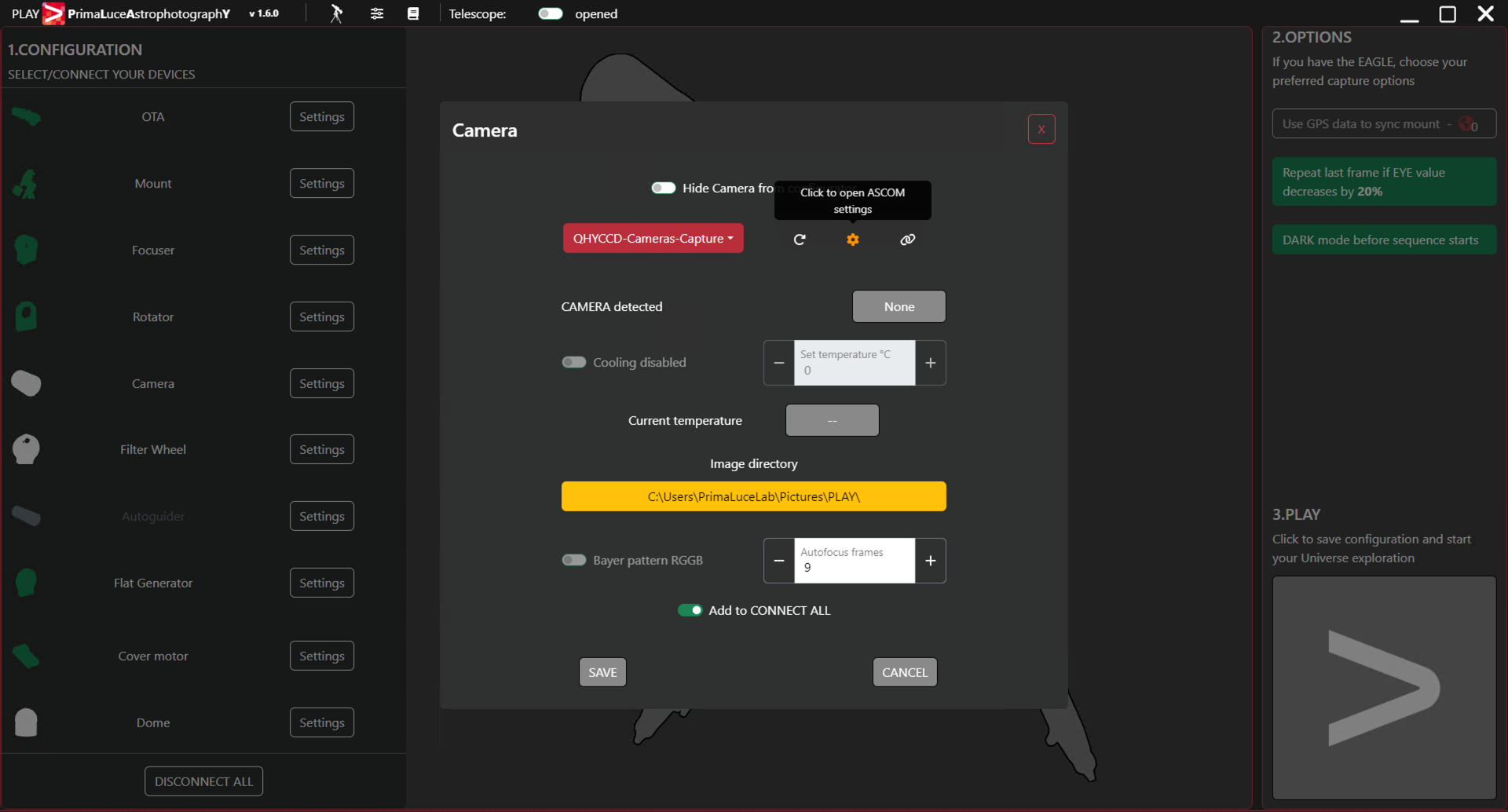Toggle the Cooling disabled switch
Viewport: 1508px width, 812px height.
point(573,362)
